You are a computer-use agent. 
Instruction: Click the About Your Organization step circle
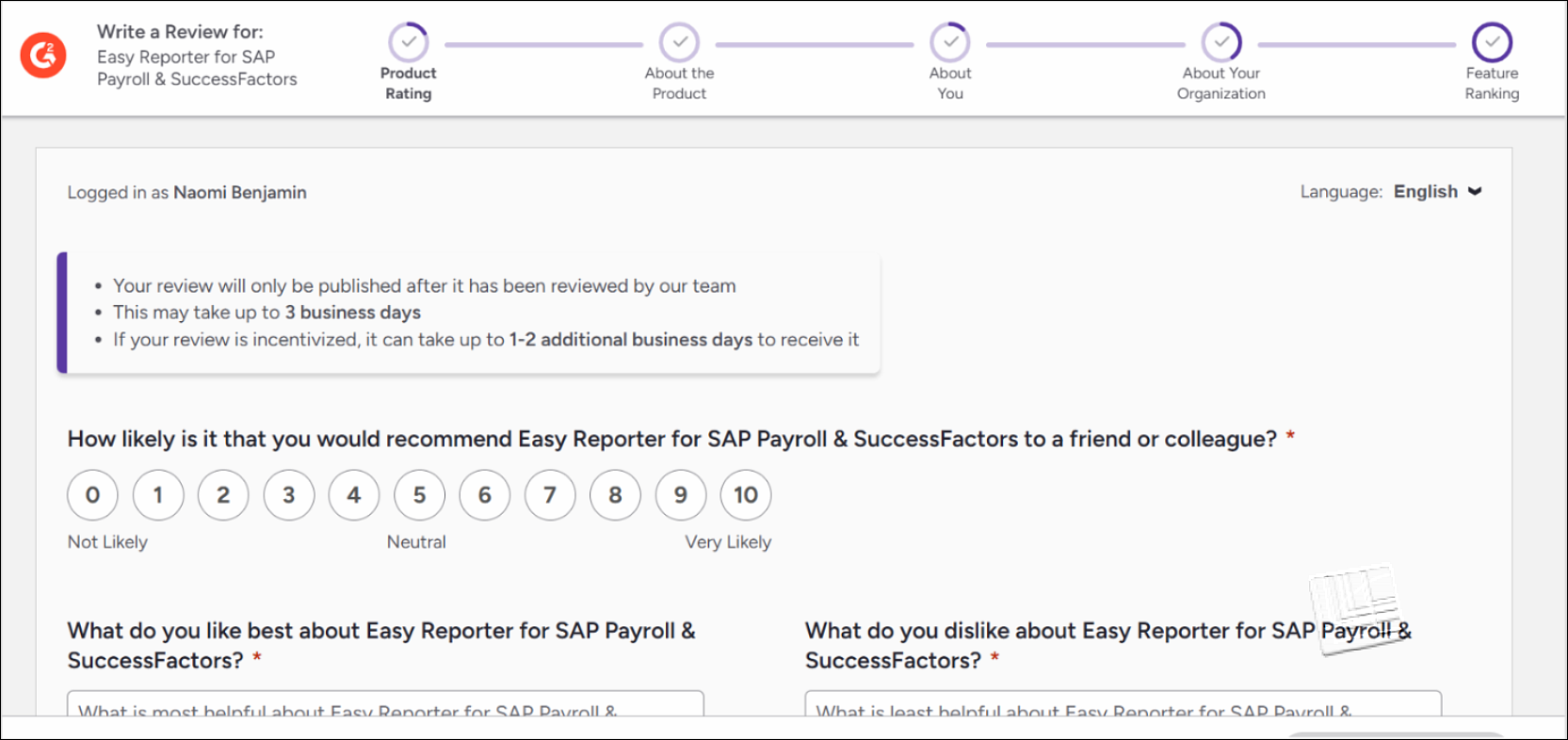pyautogui.click(x=1220, y=42)
